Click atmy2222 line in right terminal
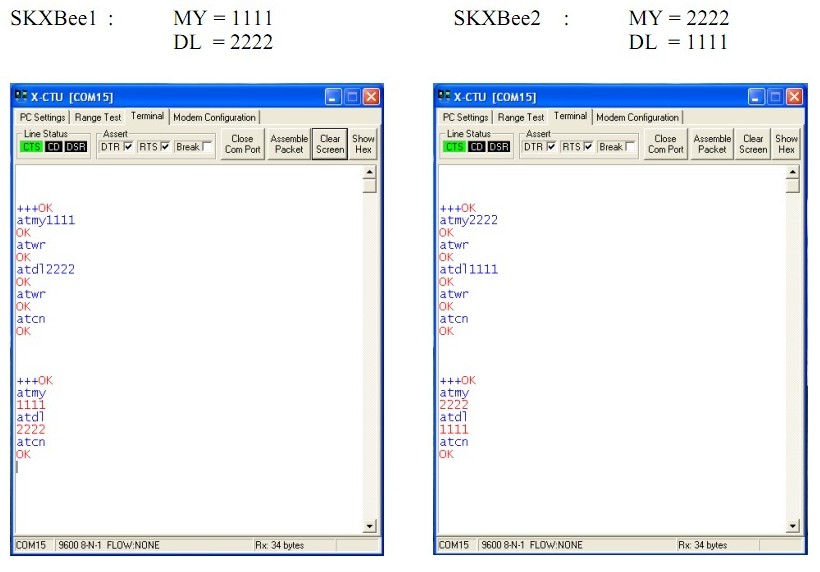Image resolution: width=820 pixels, height=572 pixels. coord(469,220)
